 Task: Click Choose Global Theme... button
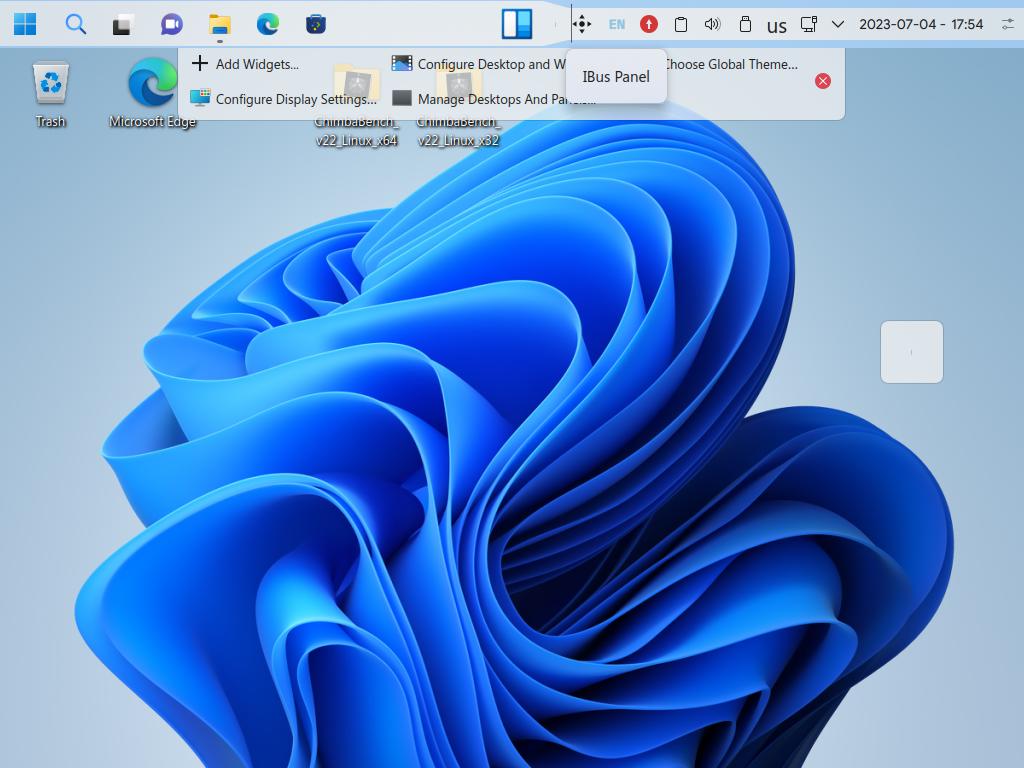click(732, 64)
